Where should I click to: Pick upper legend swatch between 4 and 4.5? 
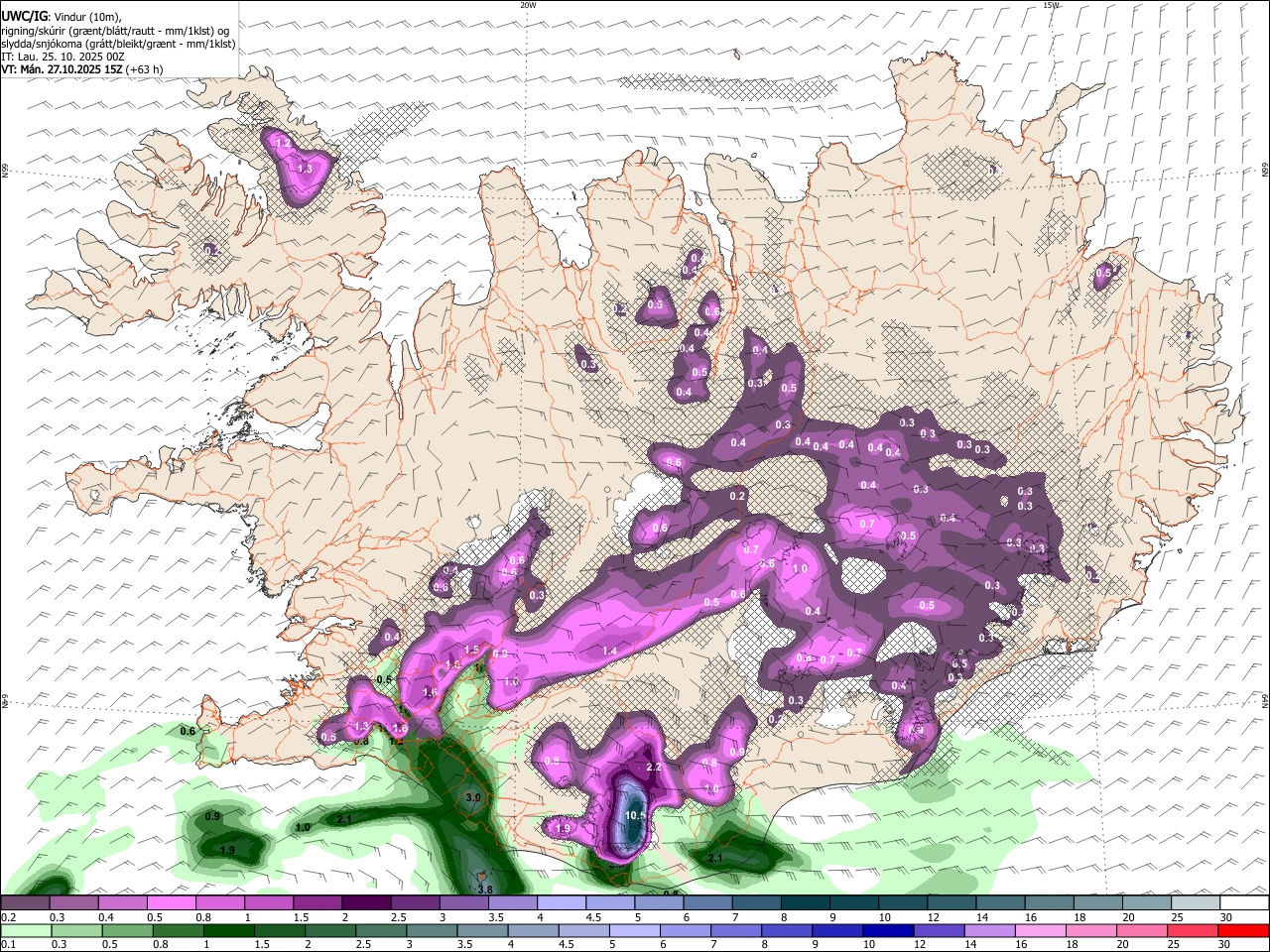click(562, 903)
